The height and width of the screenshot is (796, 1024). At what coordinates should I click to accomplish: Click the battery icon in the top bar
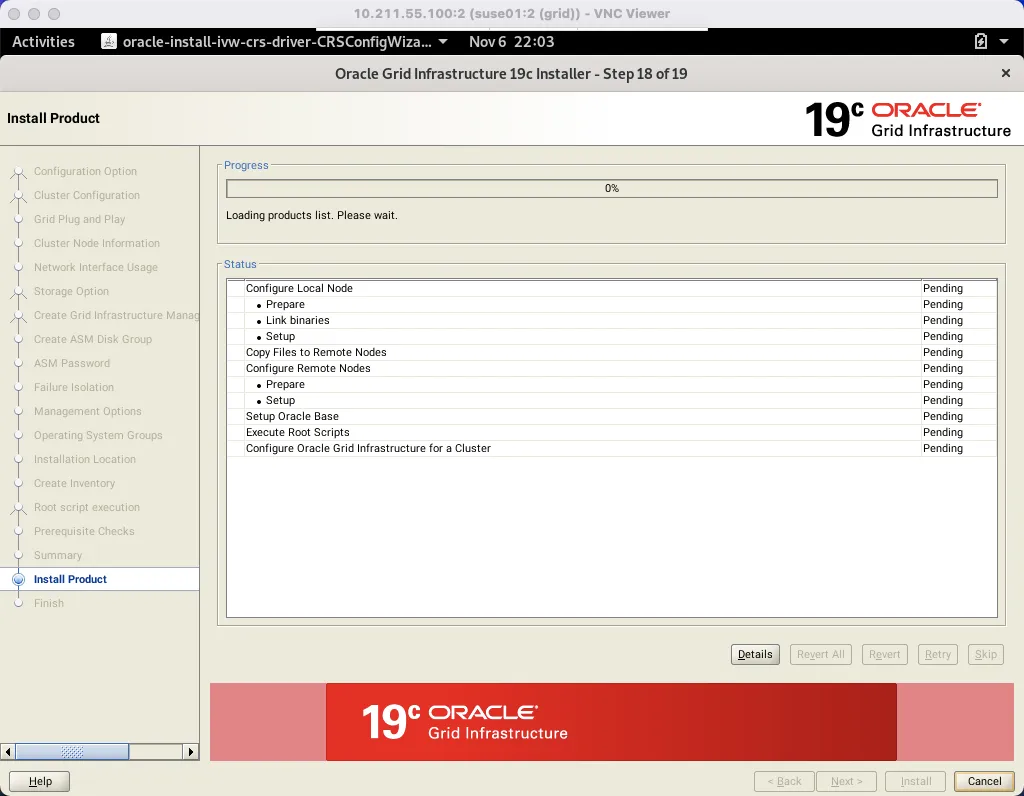pyautogui.click(x=981, y=42)
